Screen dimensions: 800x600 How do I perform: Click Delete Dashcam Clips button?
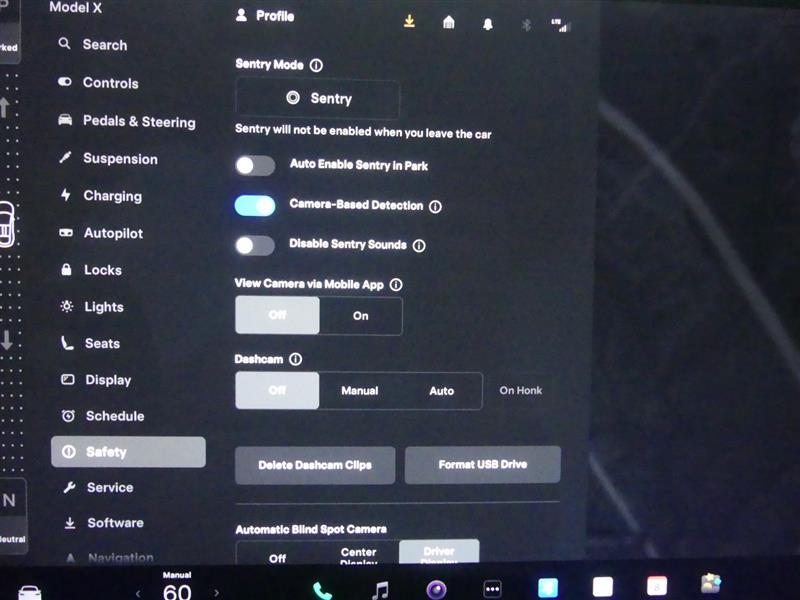coord(315,465)
